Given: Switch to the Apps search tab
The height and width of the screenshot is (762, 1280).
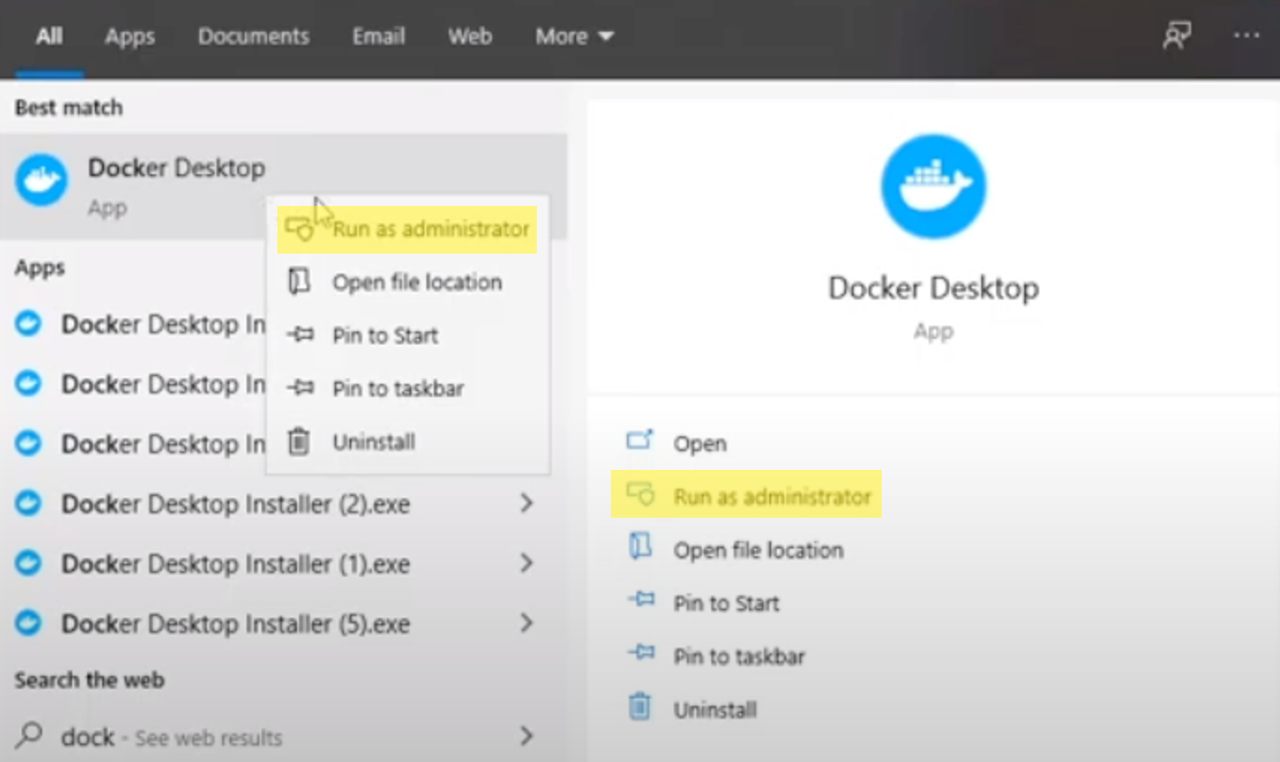Looking at the screenshot, I should point(130,37).
